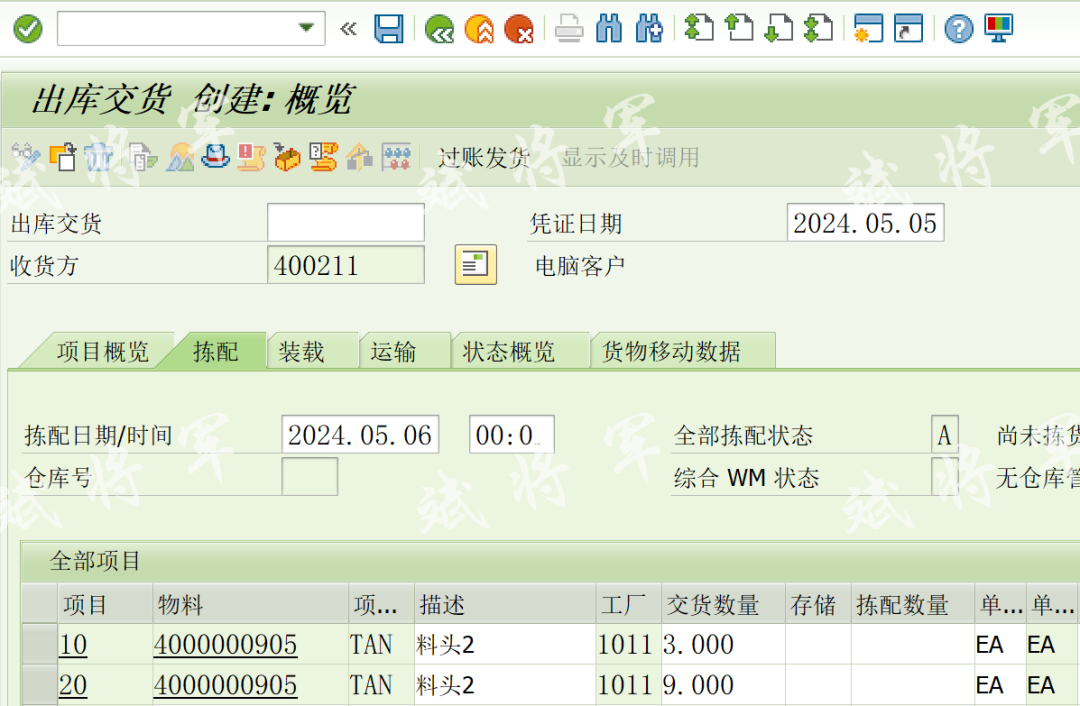Screen dimensions: 1080x706
Task: Click the Save diskette icon
Action: 388,29
